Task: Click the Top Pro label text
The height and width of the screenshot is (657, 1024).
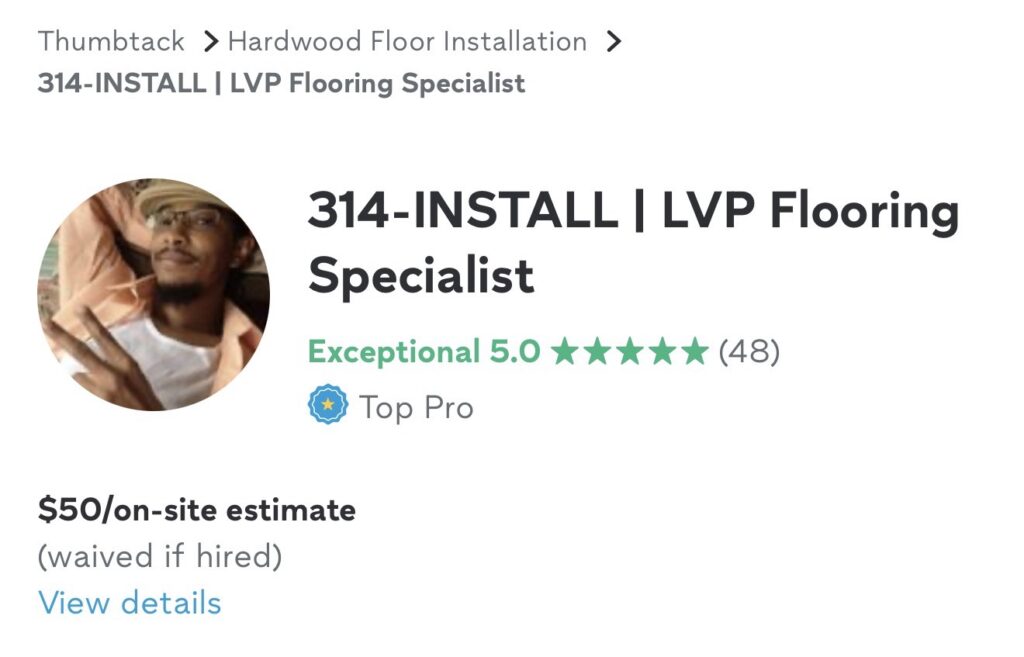Action: tap(416, 408)
